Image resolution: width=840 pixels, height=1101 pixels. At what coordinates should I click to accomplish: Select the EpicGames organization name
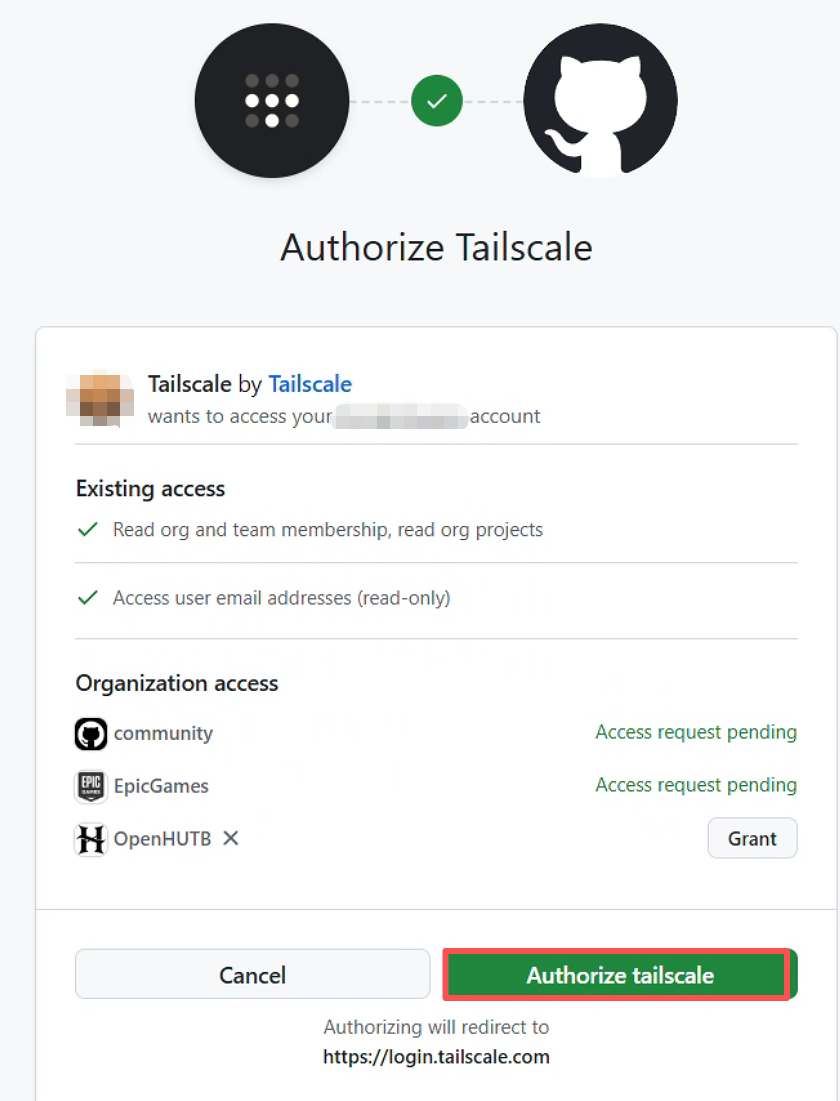tap(161, 786)
